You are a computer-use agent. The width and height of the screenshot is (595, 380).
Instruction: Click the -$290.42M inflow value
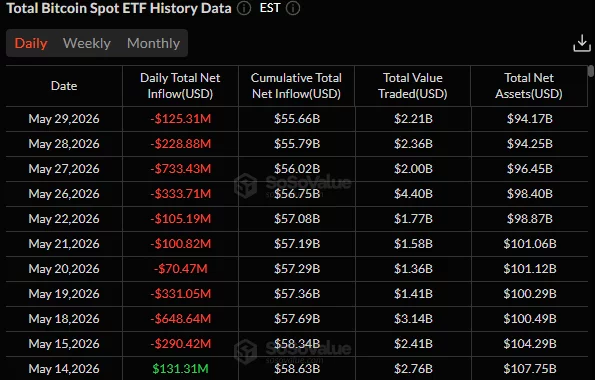coord(180,344)
